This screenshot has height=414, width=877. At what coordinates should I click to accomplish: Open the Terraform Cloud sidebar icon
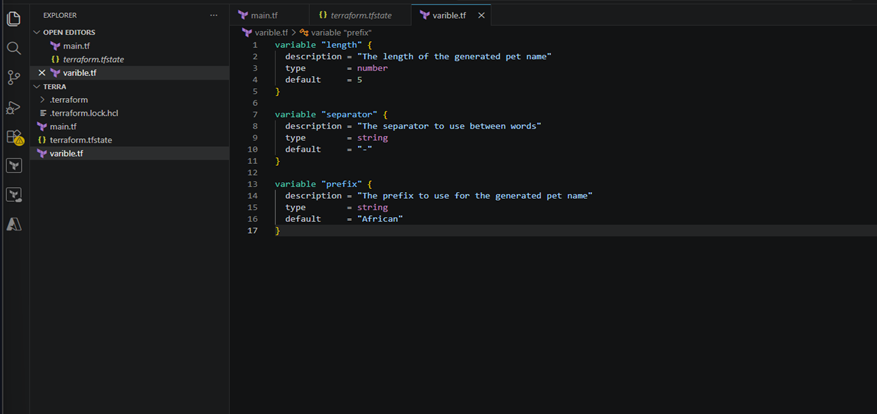14,195
